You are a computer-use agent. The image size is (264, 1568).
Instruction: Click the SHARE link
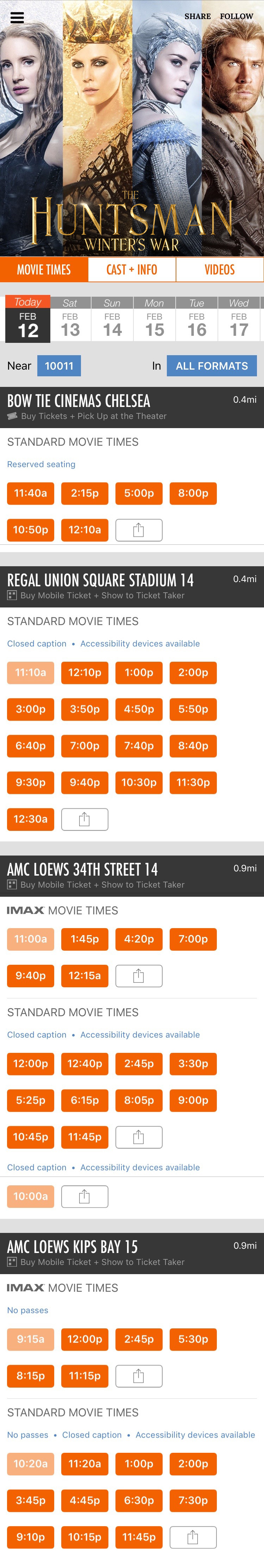point(197,17)
